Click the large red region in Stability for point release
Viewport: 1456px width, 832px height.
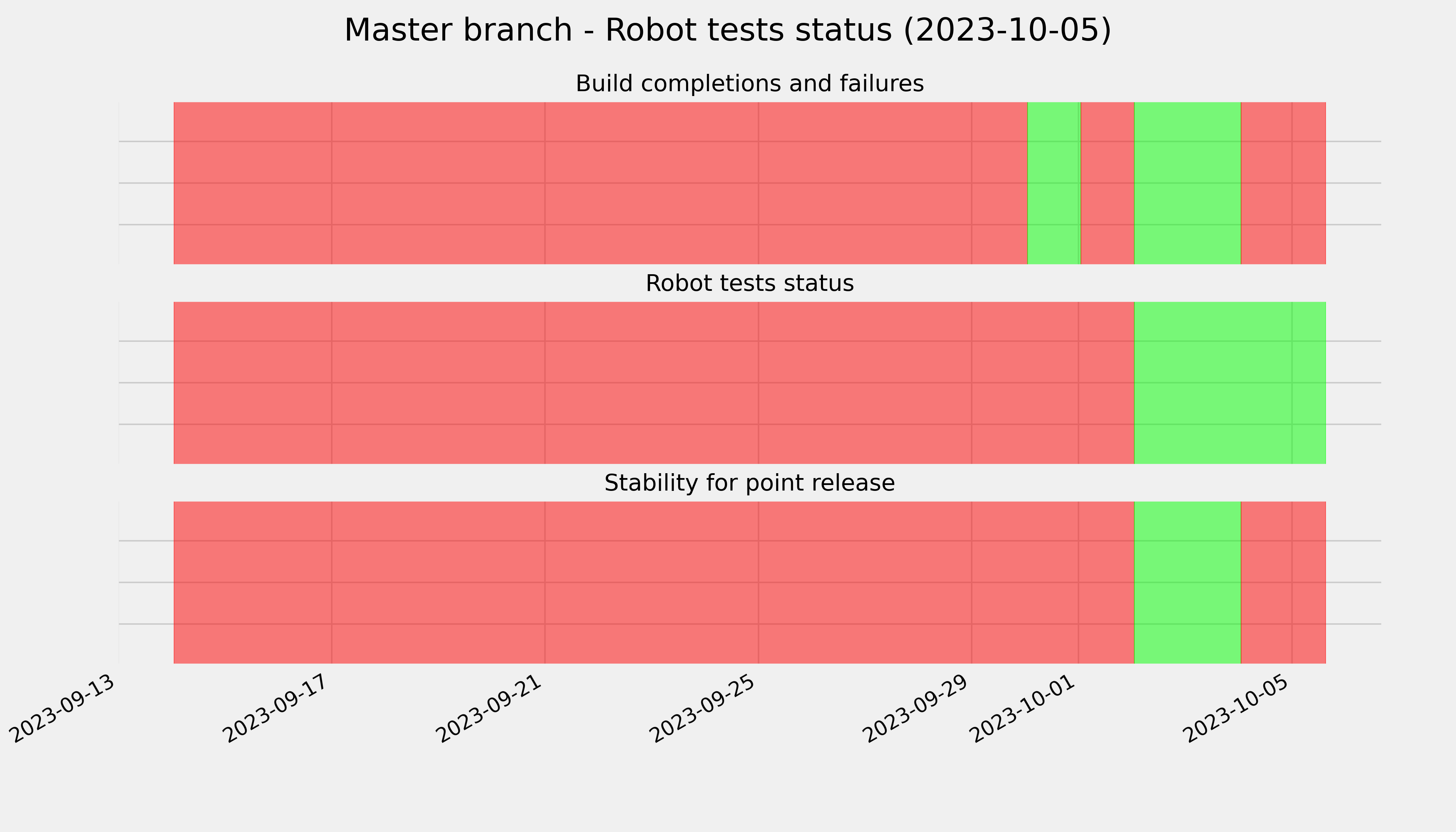[x=654, y=582]
